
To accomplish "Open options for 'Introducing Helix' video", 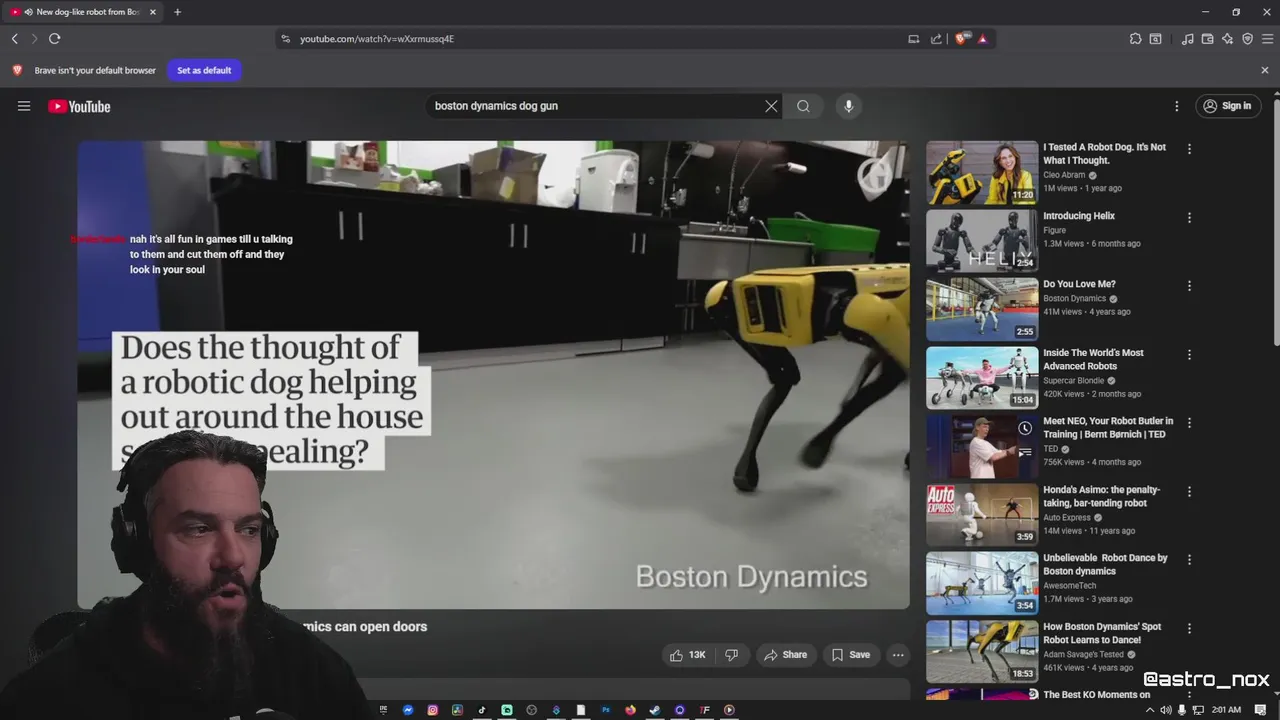I will [x=1189, y=217].
